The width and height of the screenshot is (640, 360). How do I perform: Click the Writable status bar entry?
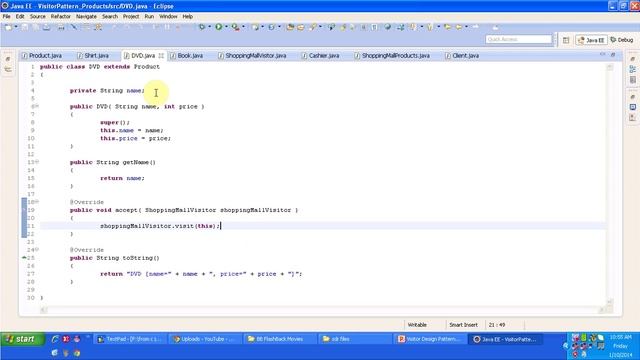click(x=417, y=325)
